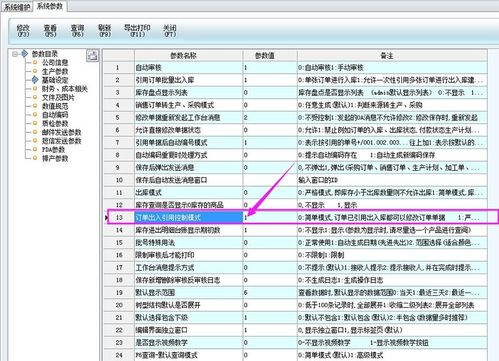Select the 树型结构默认是否展开 cell
This screenshot has height=361, width=499.
pyautogui.click(x=189, y=305)
